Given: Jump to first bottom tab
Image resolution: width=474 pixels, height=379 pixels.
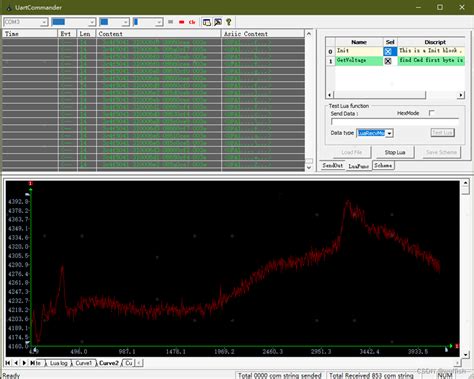Looking at the screenshot, I should [8, 363].
